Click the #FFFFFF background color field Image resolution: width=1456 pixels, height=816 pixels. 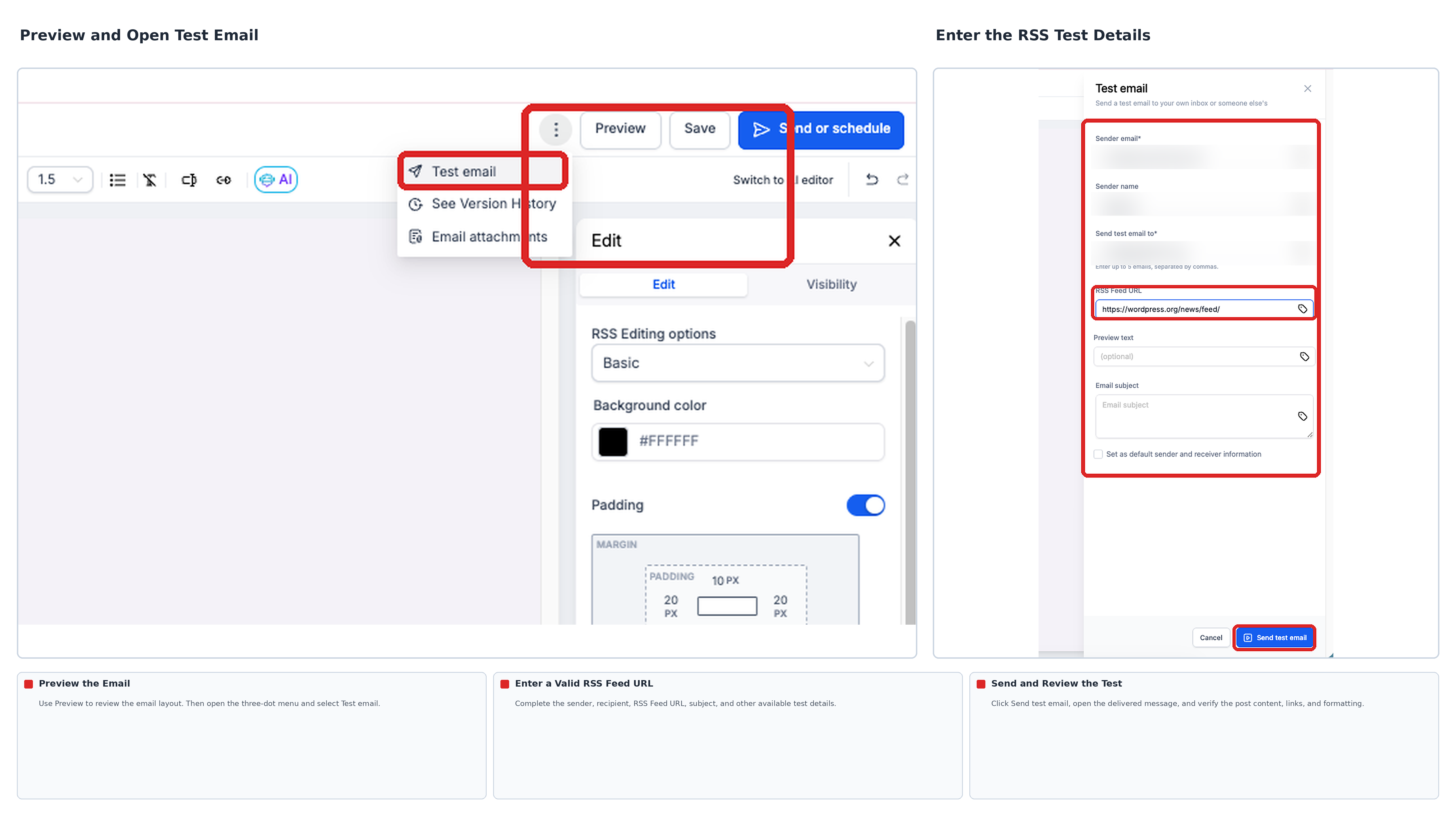tap(738, 442)
